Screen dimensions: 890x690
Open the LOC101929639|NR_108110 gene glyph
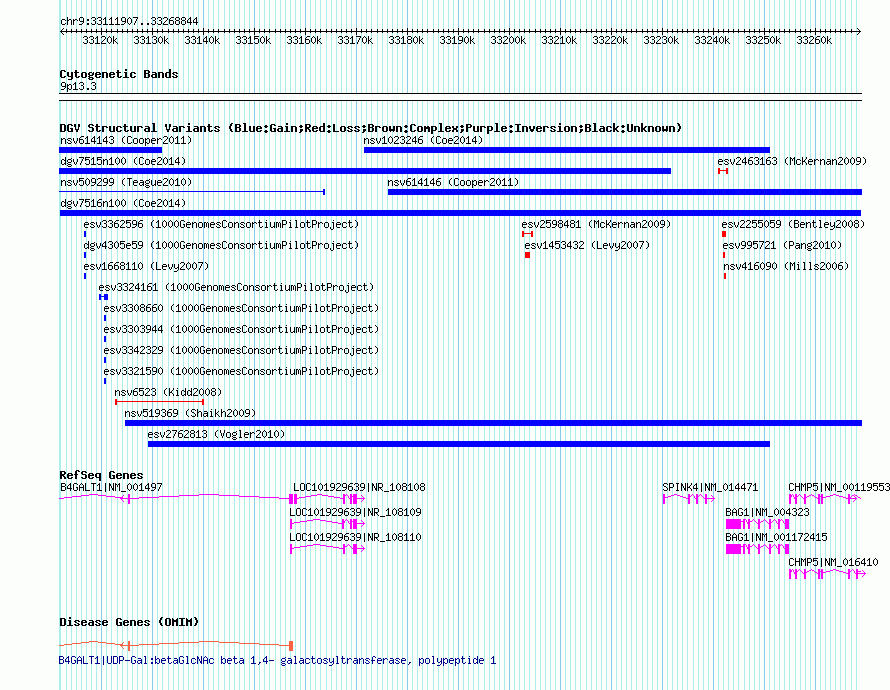point(327,549)
